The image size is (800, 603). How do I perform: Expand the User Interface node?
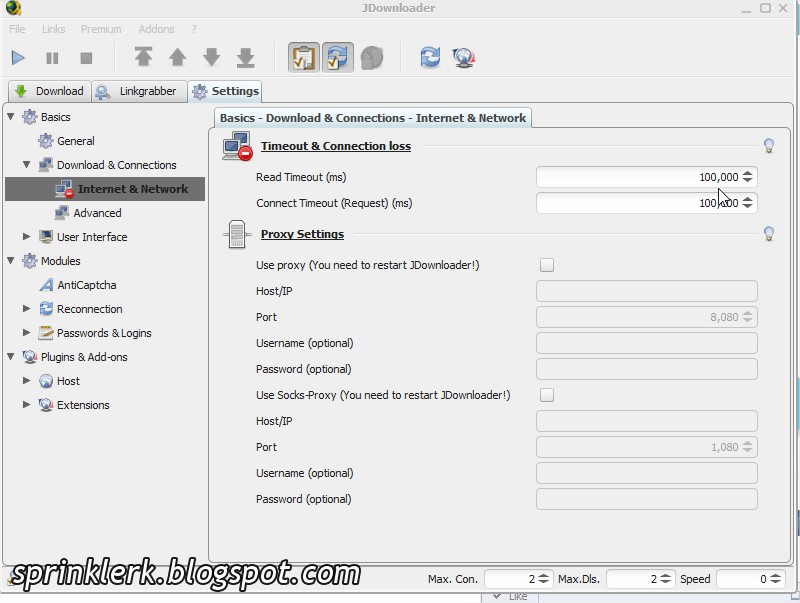click(x=27, y=237)
